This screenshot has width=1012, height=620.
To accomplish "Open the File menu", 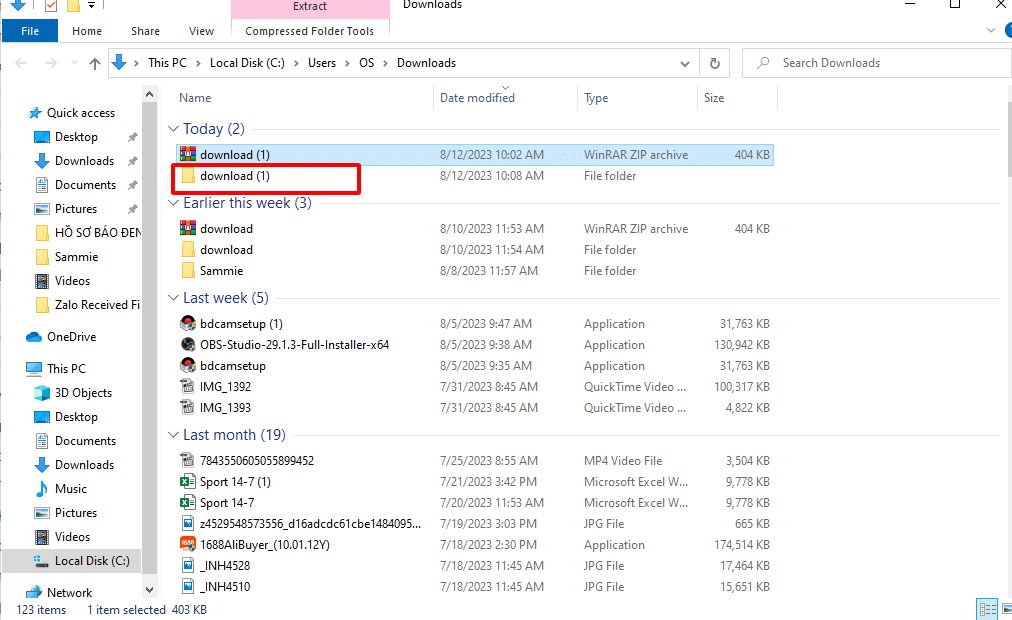I will [30, 31].
